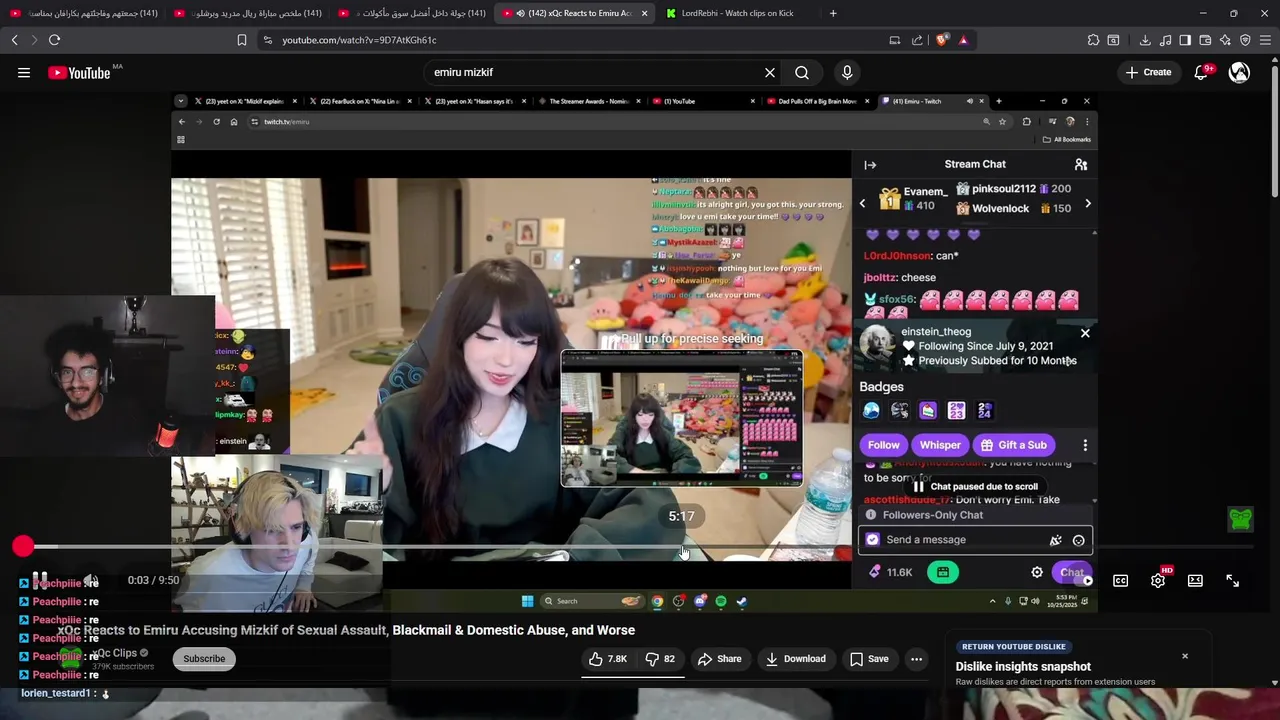Seek using the red progress bar scrubber
The height and width of the screenshot is (720, 1280).
[x=23, y=546]
